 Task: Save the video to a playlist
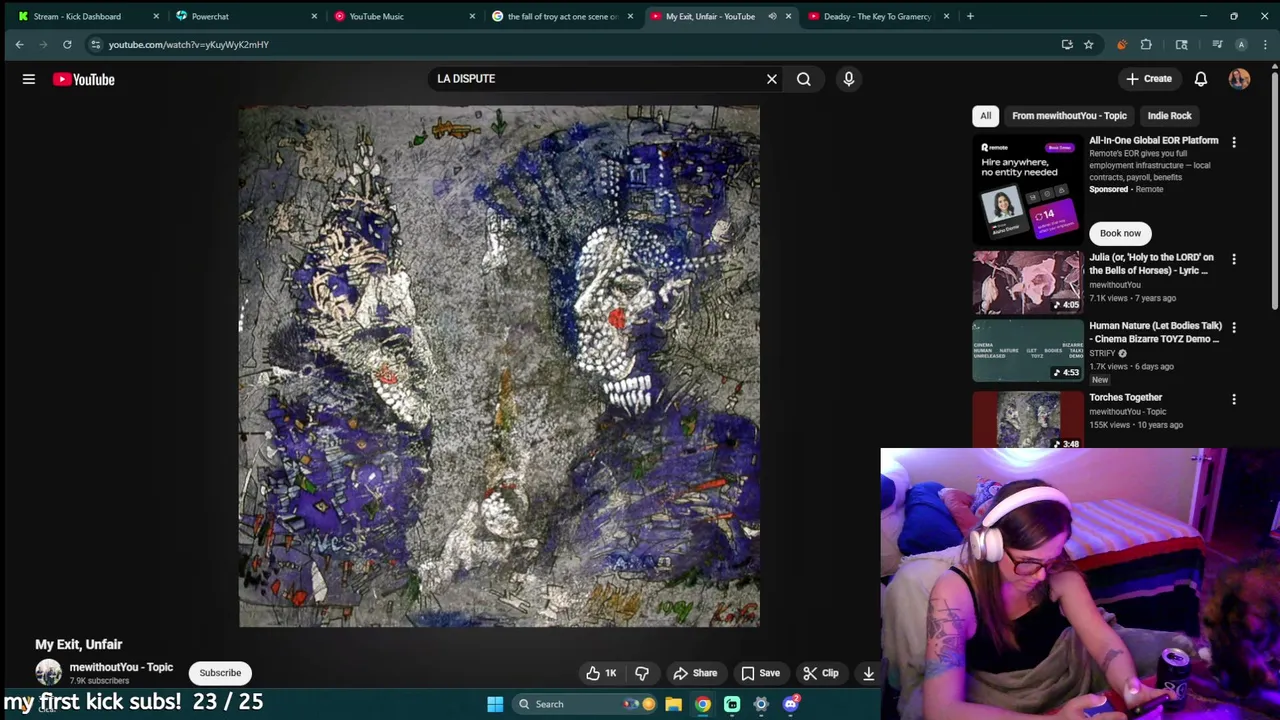(x=760, y=673)
